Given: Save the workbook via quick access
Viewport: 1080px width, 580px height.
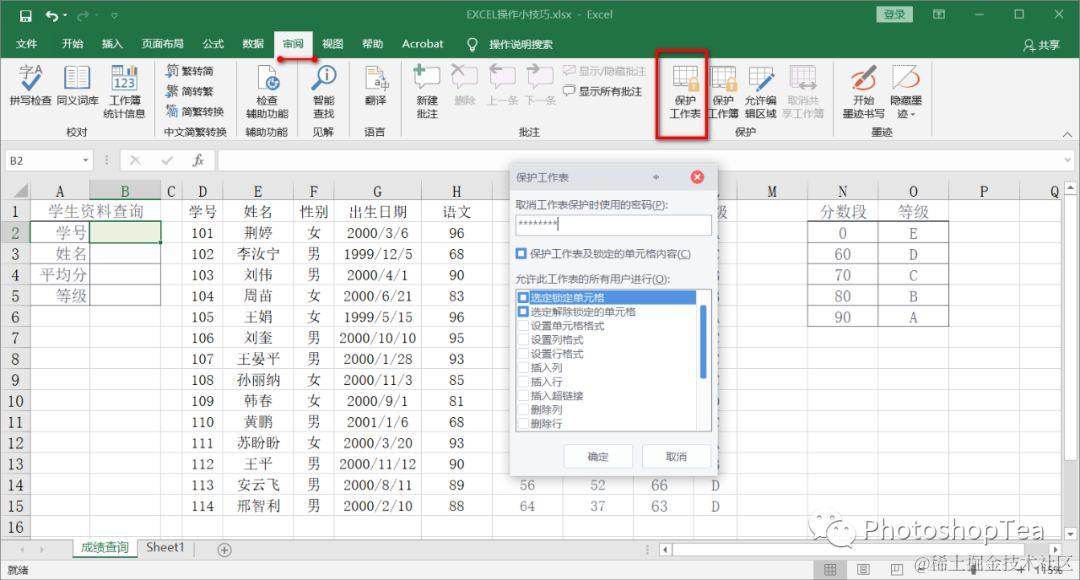Looking at the screenshot, I should (25, 15).
